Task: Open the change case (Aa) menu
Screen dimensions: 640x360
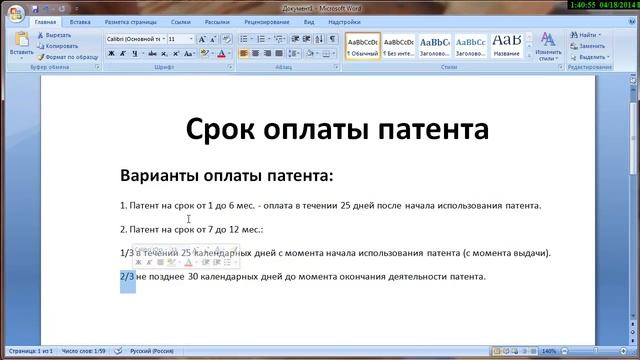Action: point(188,53)
